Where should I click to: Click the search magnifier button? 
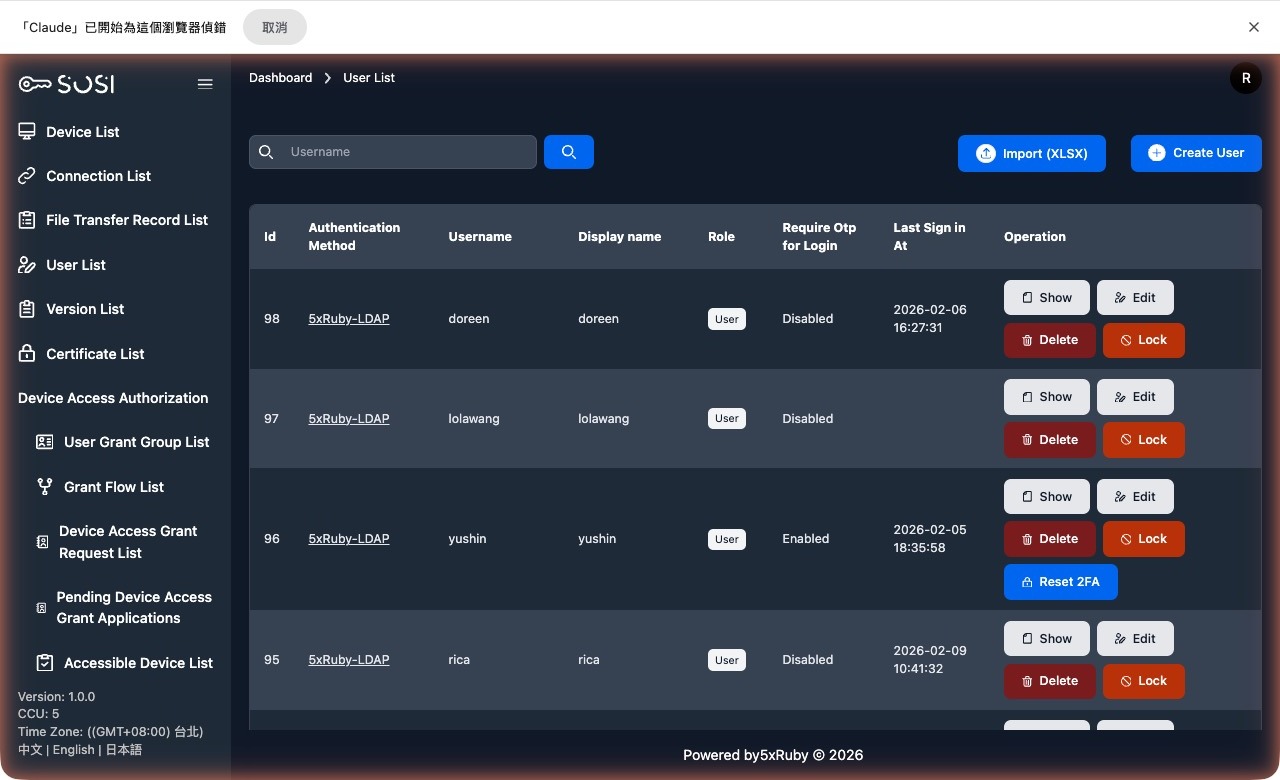[568, 151]
